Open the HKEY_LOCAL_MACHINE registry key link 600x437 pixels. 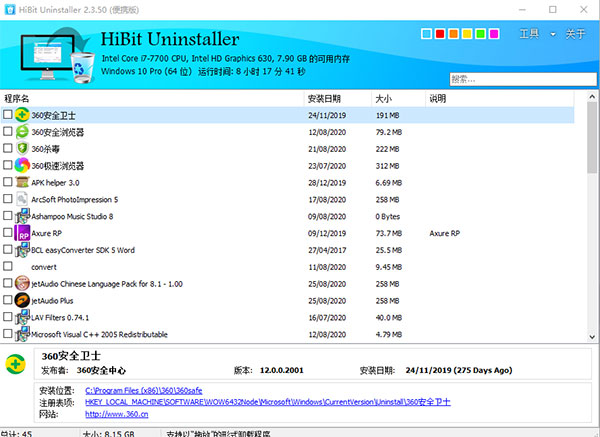pyautogui.click(x=267, y=402)
